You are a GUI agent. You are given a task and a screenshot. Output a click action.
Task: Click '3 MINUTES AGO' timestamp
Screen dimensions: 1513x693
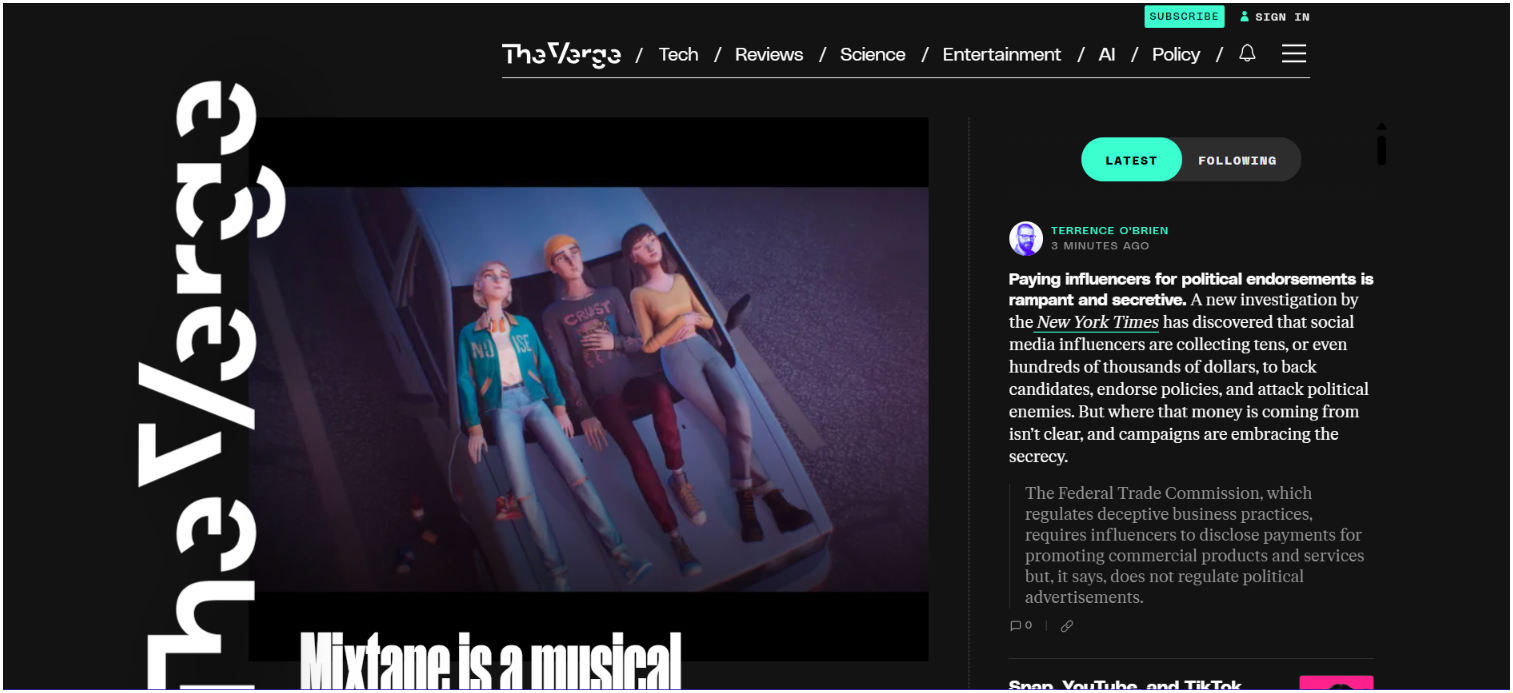pos(1100,246)
